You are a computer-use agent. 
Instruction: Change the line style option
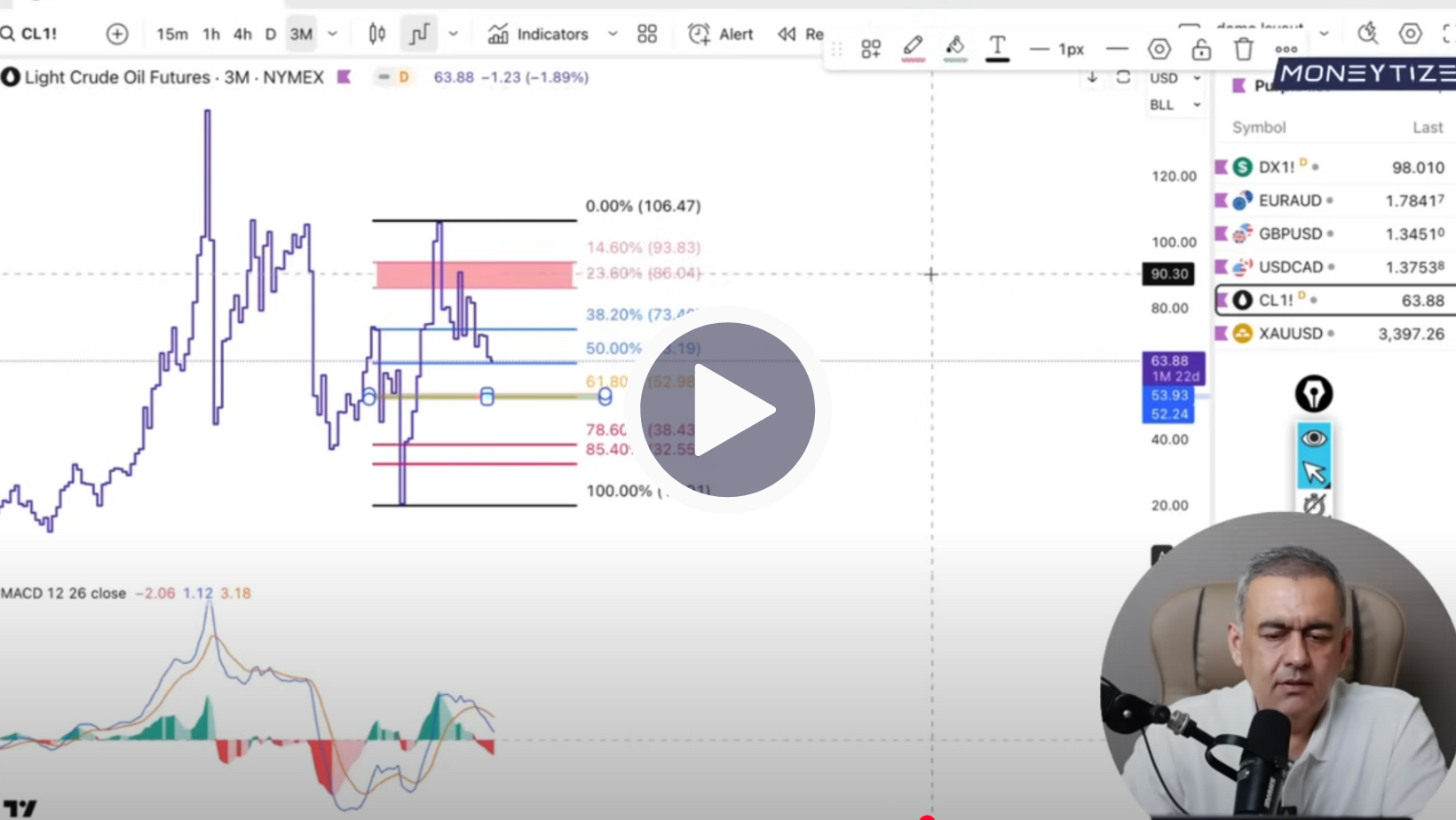coord(1117,49)
